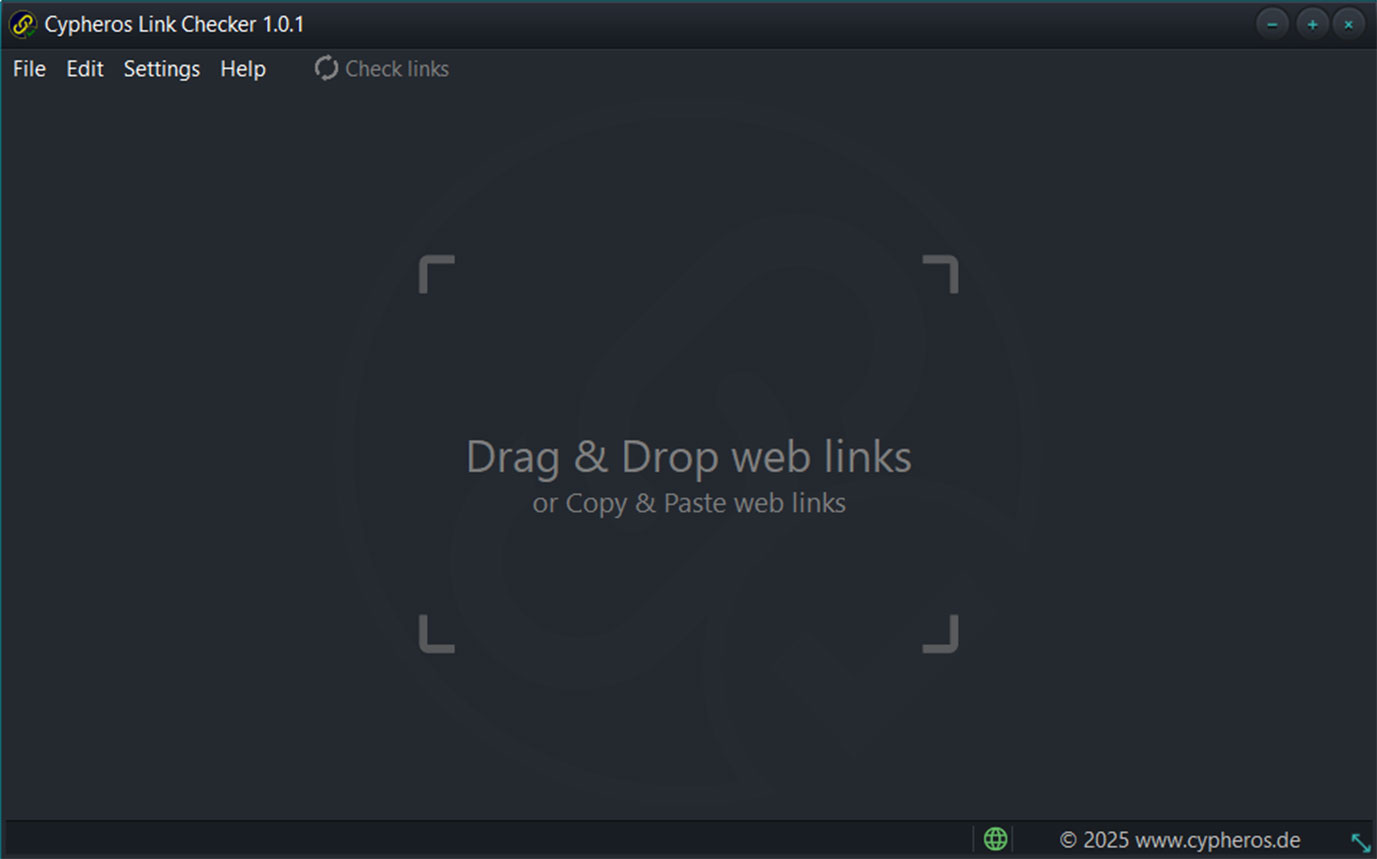The image size is (1377, 859).
Task: Click the minimize icon in the title bar
Action: pos(1273,23)
